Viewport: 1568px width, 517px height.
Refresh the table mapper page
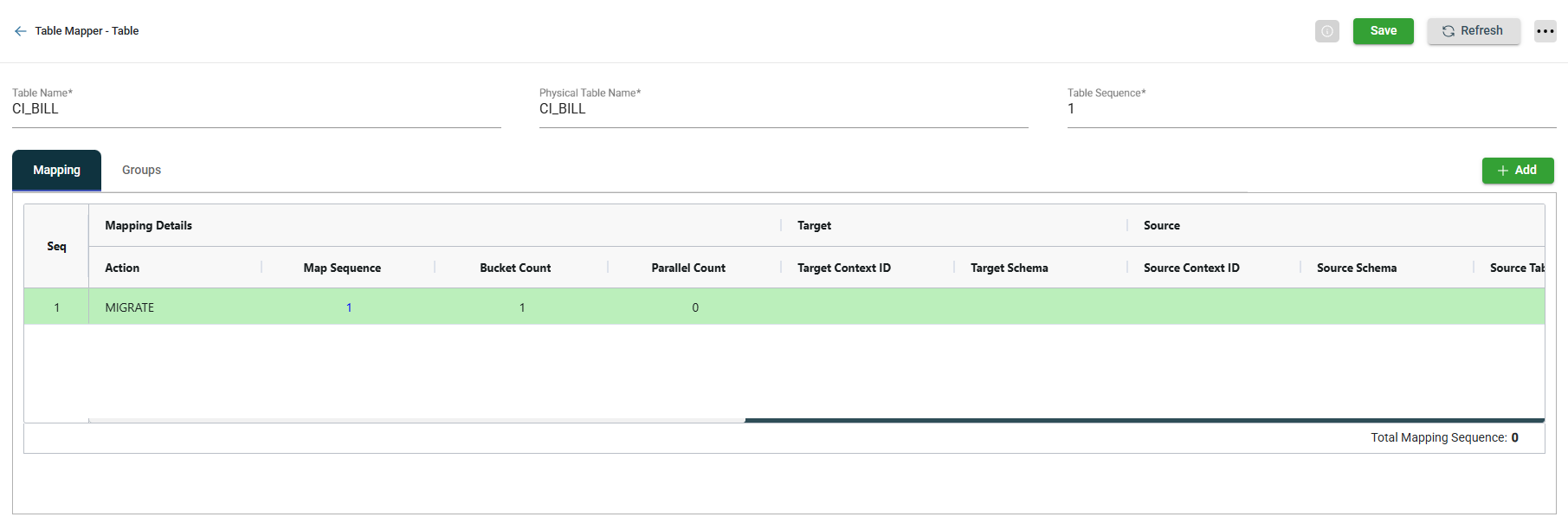pyautogui.click(x=1473, y=31)
